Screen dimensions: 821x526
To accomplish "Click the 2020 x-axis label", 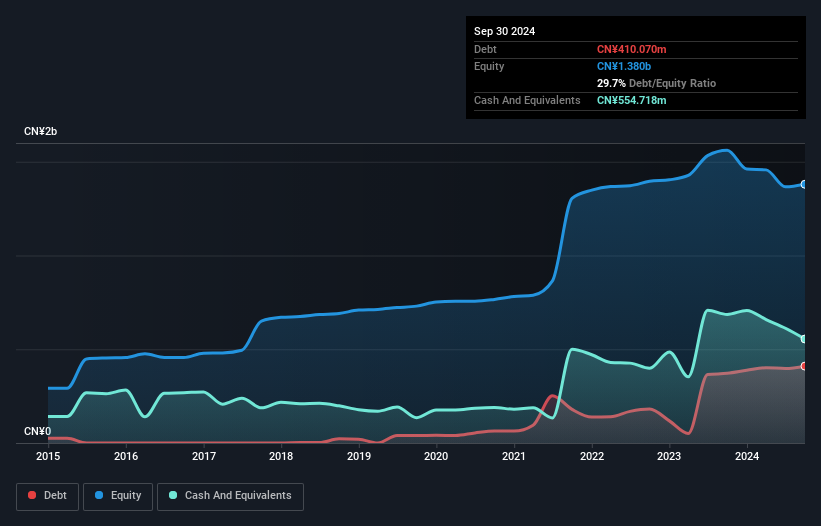I will [436, 456].
